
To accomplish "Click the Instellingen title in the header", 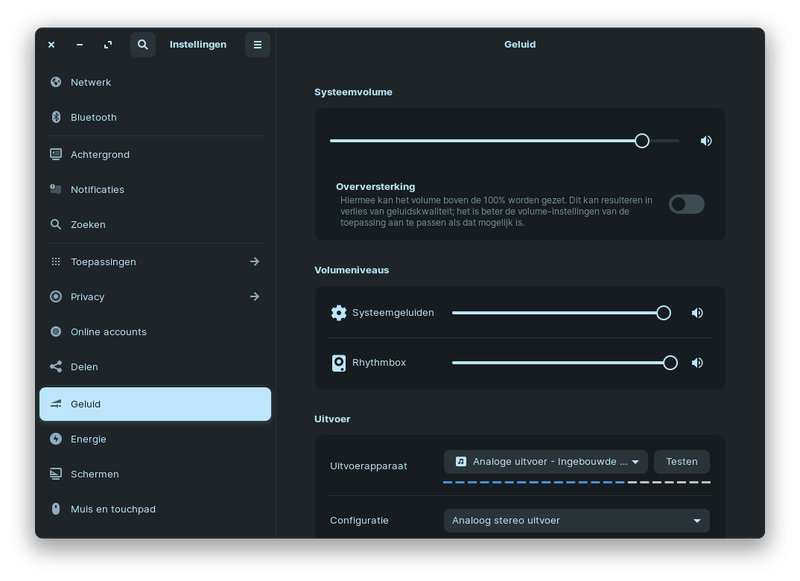I will [198, 44].
